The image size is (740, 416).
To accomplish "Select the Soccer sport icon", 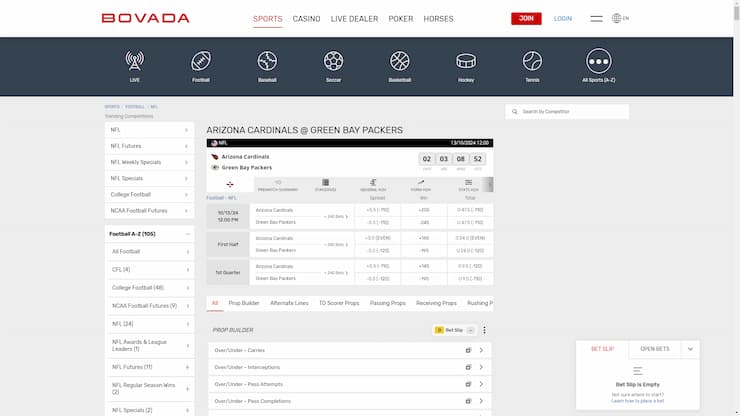I will (333, 65).
